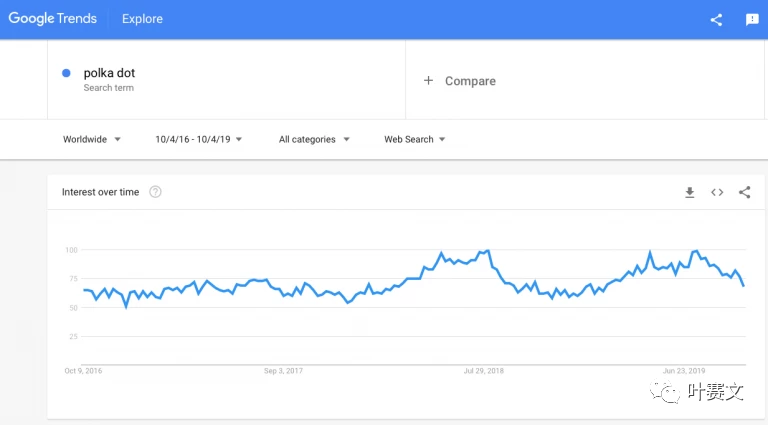Click chart peak near Jul 29, 2018
Screen dimensions: 768x425
487,252
